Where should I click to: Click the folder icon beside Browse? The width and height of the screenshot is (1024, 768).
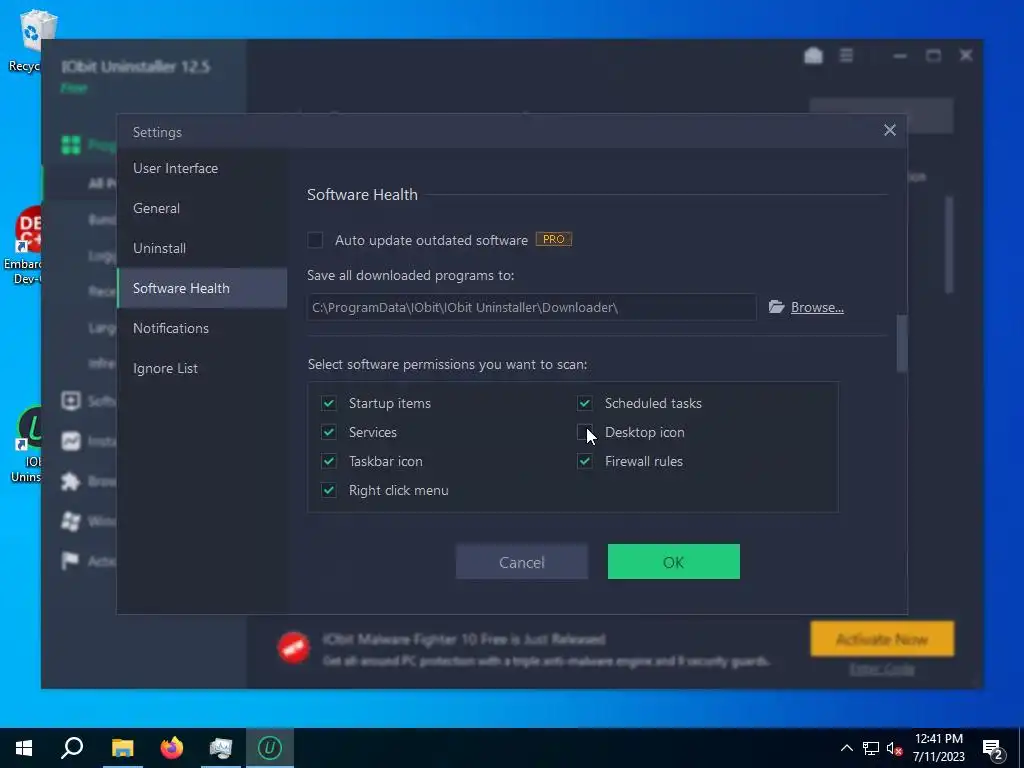776,306
